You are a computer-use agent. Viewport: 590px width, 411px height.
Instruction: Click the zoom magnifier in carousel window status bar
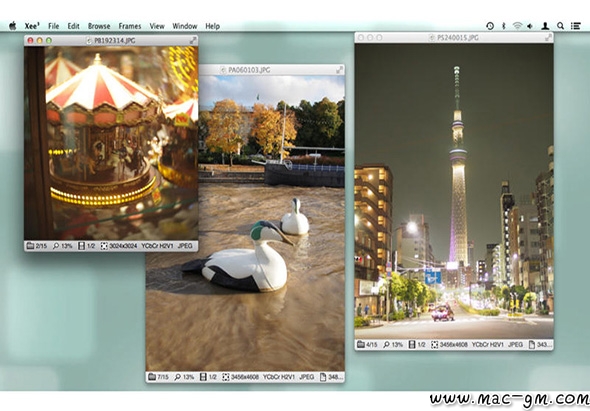(56, 246)
